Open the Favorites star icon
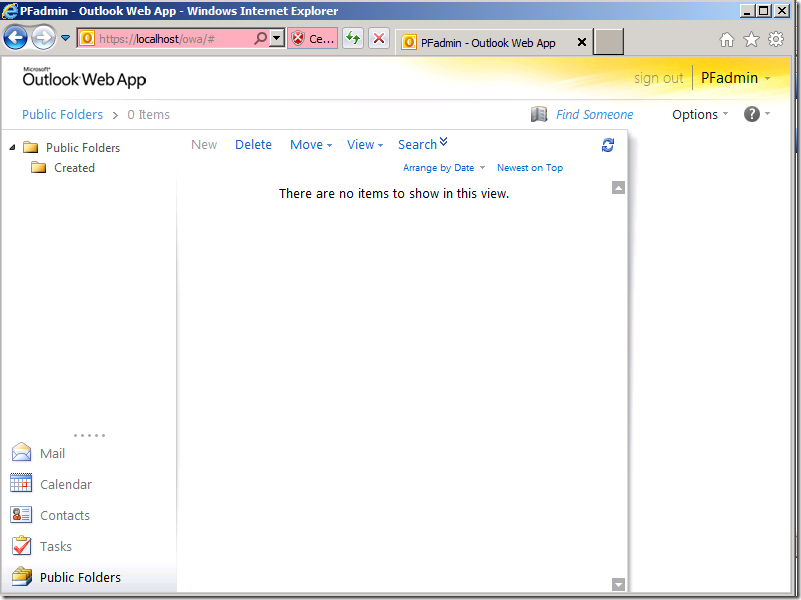The height and width of the screenshot is (600, 801). coord(751,39)
